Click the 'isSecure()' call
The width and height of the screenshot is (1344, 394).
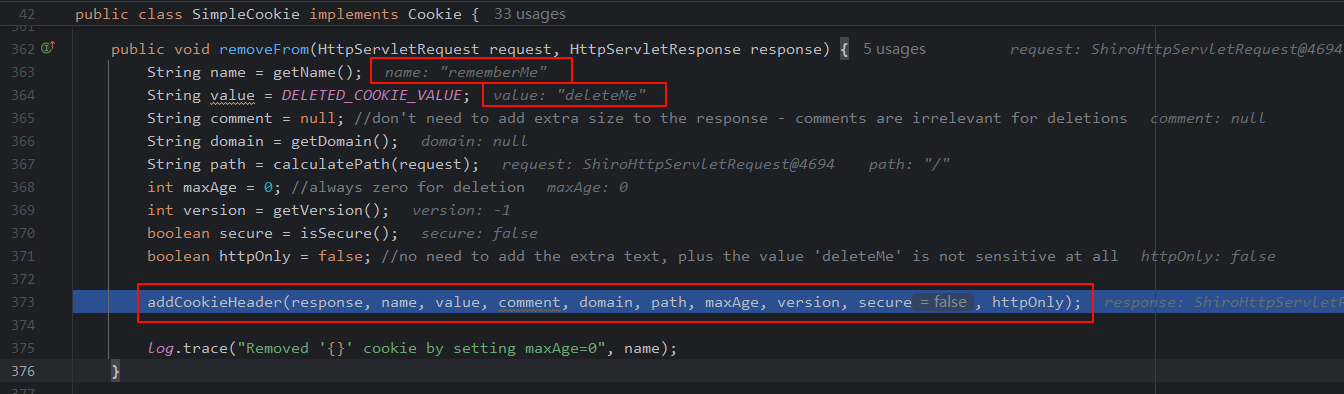pos(349,233)
